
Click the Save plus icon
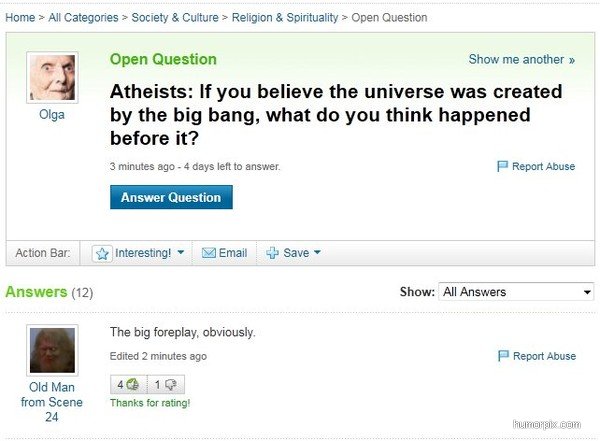[x=272, y=254]
